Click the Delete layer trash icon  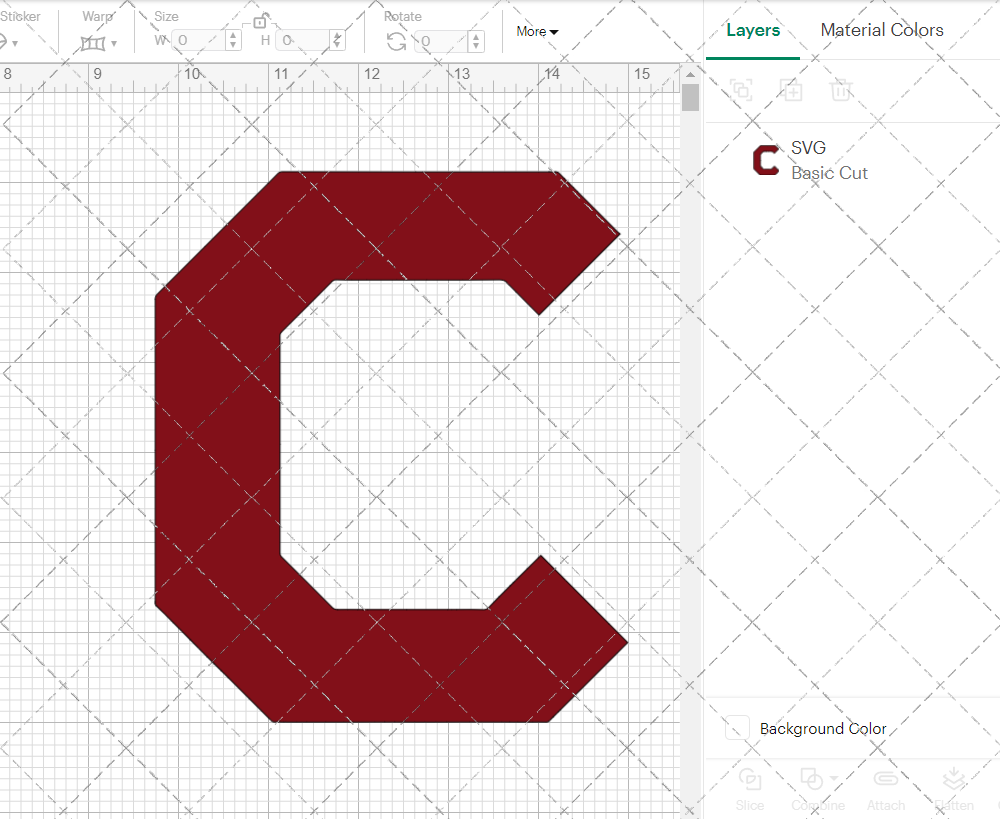coord(841,90)
